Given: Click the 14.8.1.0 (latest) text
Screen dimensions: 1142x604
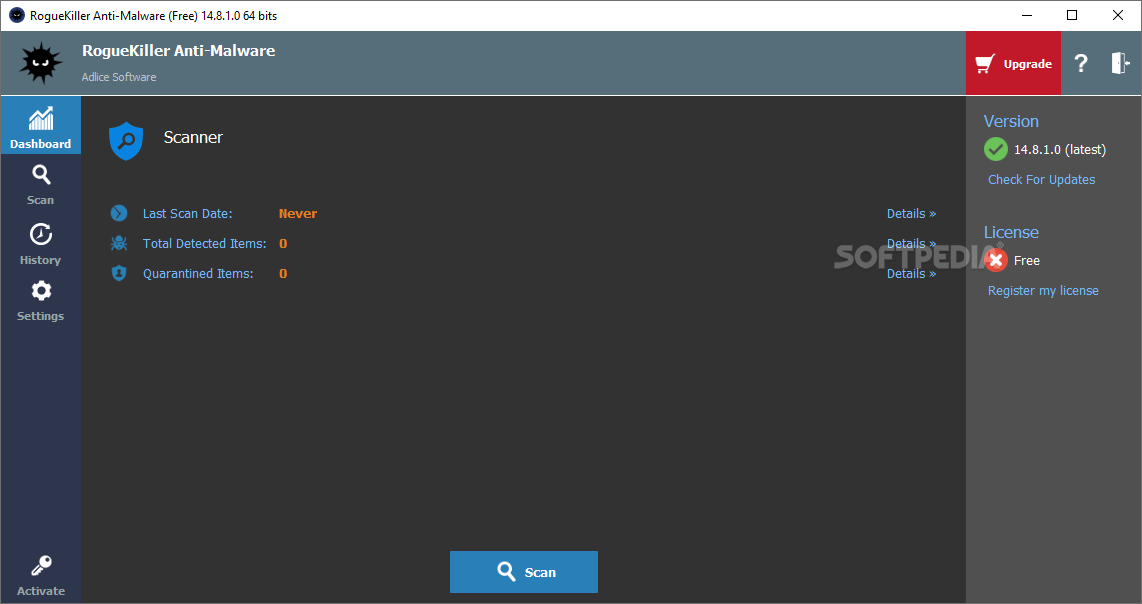Looking at the screenshot, I should 1060,149.
